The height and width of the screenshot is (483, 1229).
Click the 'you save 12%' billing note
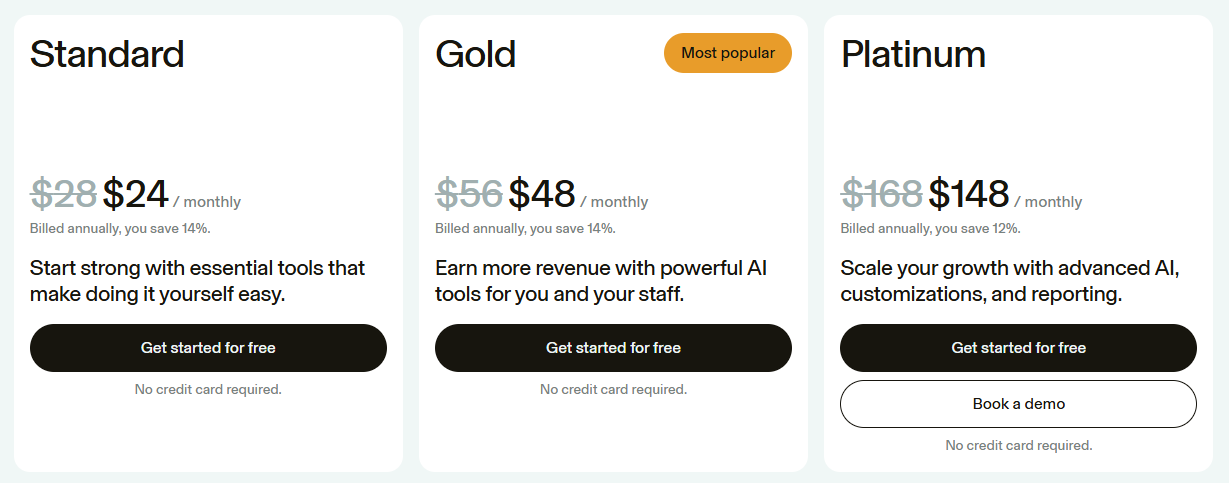(x=930, y=229)
